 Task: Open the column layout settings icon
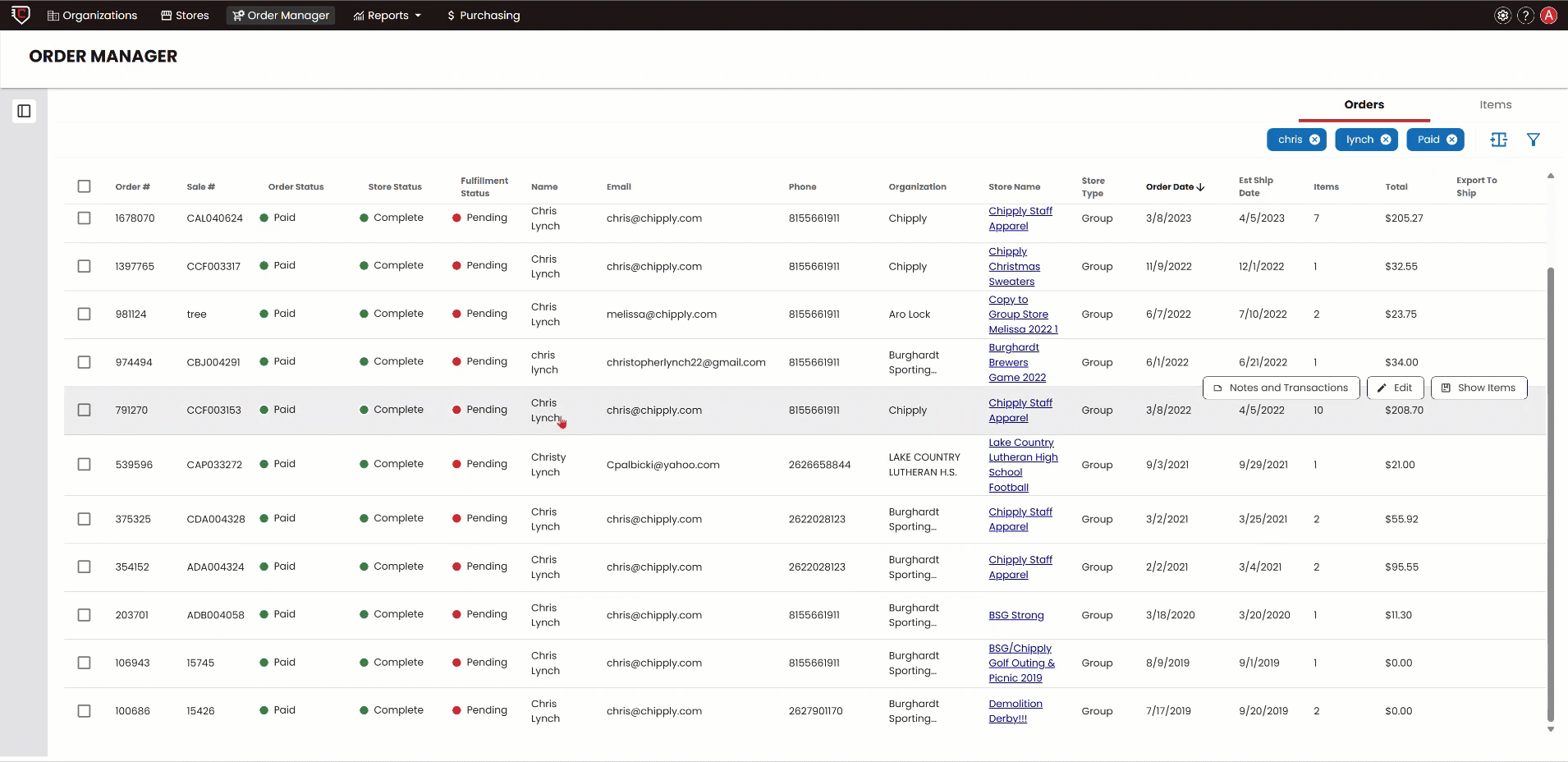pos(1498,140)
